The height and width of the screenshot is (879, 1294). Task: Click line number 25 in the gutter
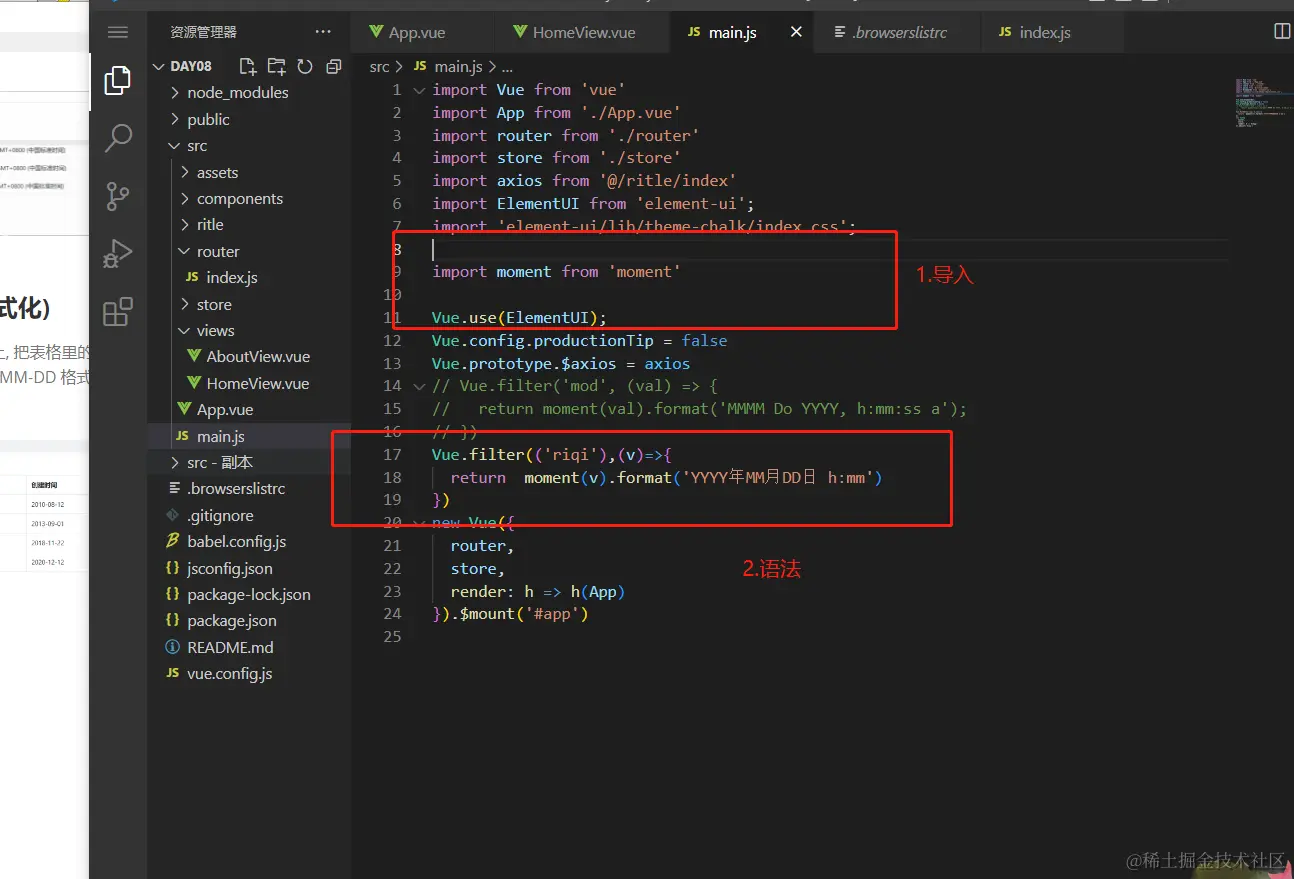[392, 636]
